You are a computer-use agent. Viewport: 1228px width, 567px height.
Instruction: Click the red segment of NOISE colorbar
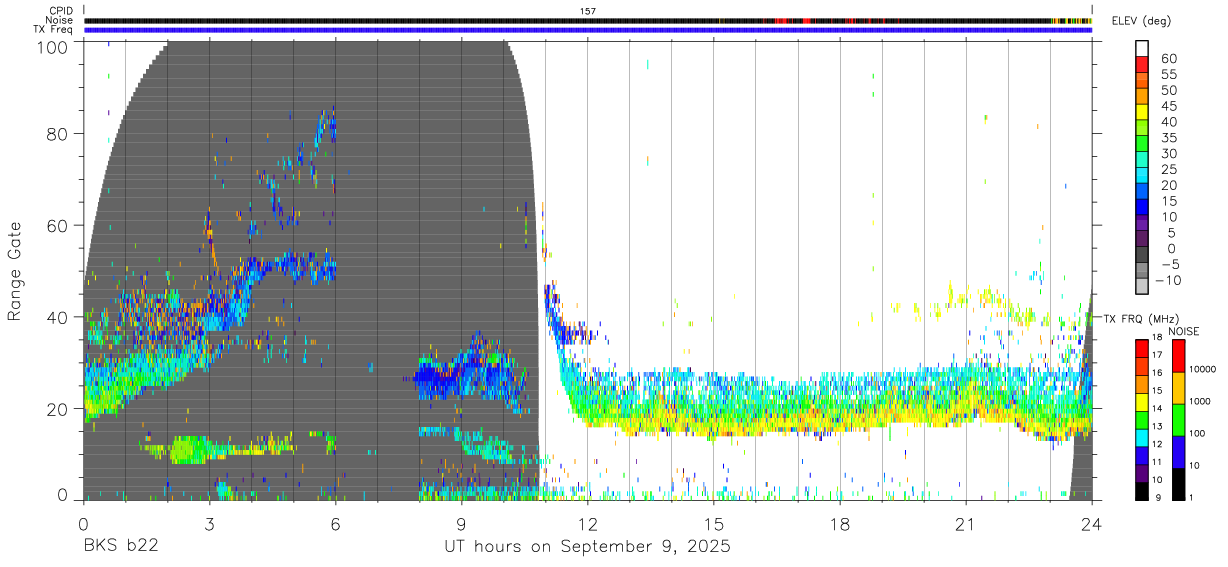point(1178,356)
